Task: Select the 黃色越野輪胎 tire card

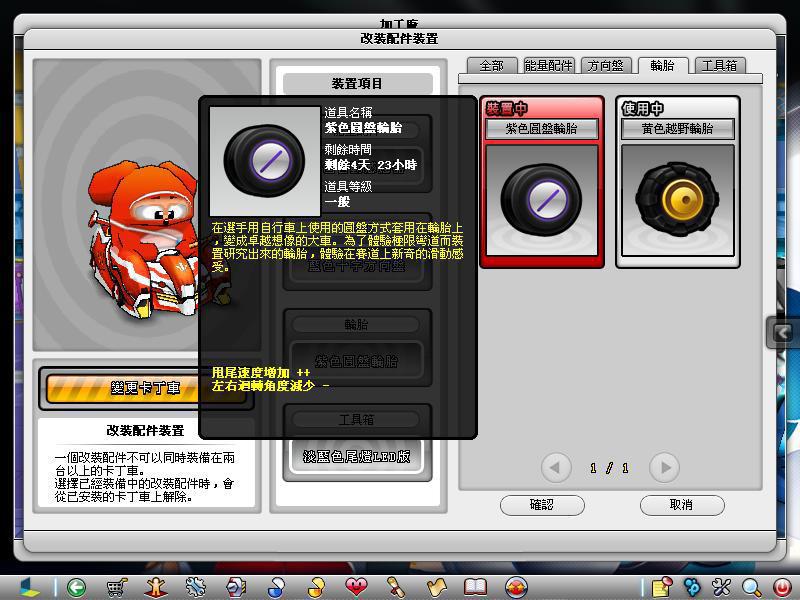Action: click(678, 182)
